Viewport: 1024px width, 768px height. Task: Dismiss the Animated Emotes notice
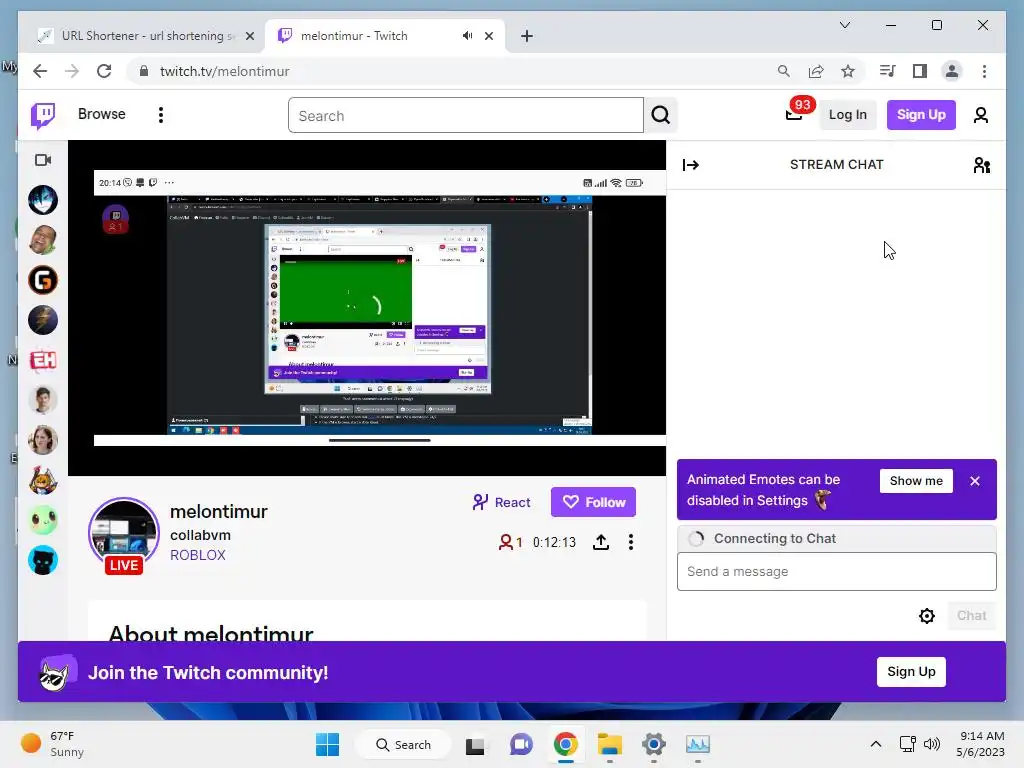(x=974, y=481)
